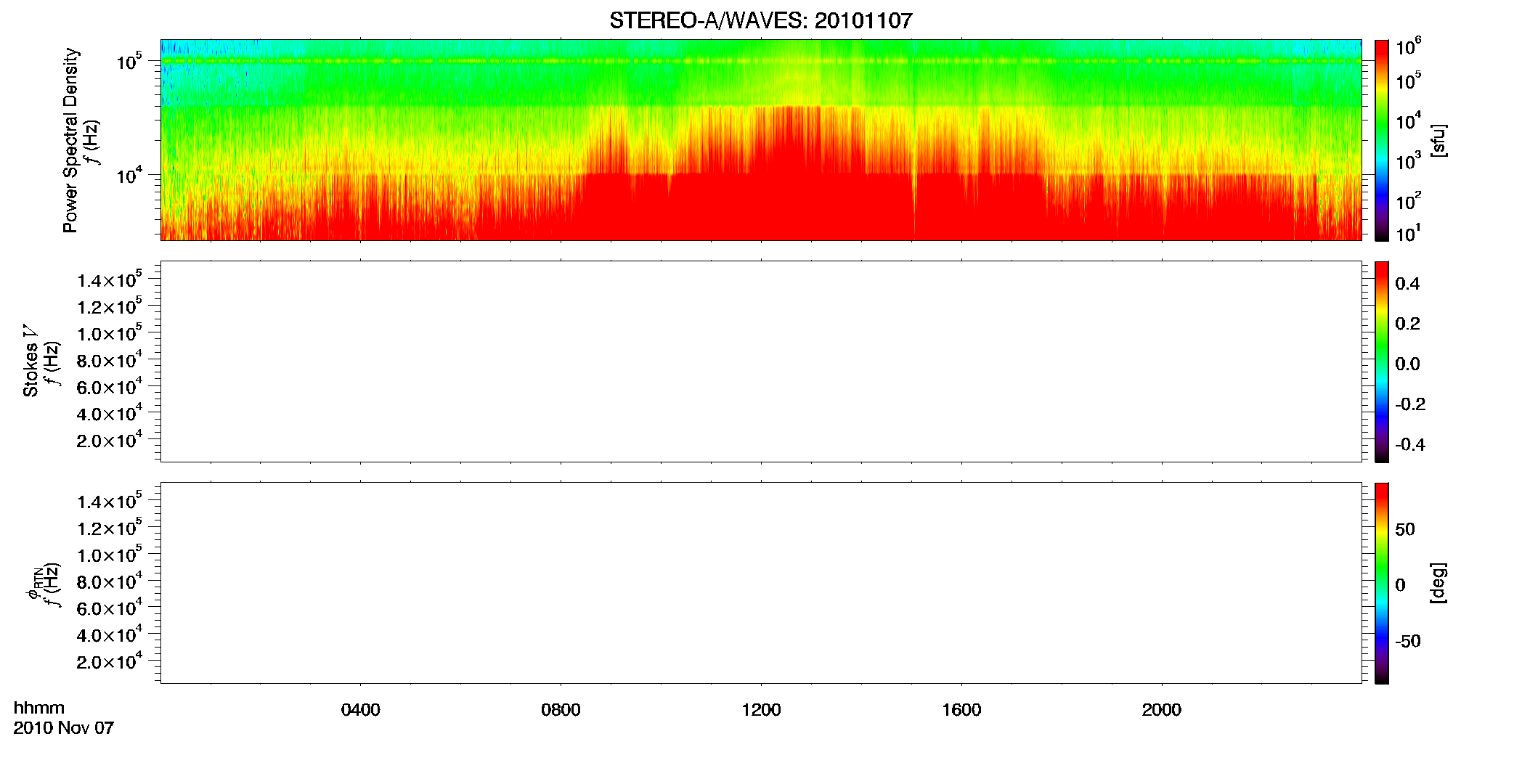Screen dimensions: 1522x784
Task: Click the Stokes V panel's color bar
Action: 1381,362
